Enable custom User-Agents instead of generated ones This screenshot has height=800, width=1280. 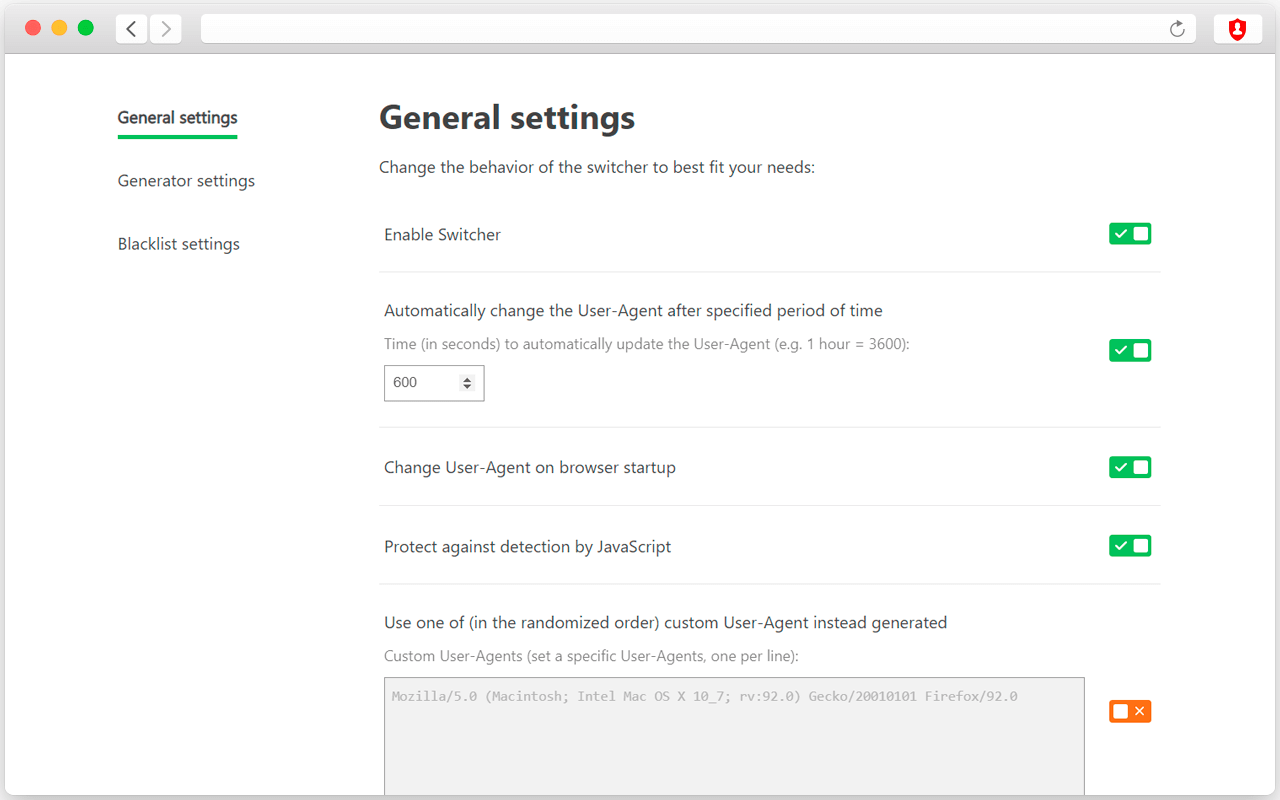point(1130,711)
